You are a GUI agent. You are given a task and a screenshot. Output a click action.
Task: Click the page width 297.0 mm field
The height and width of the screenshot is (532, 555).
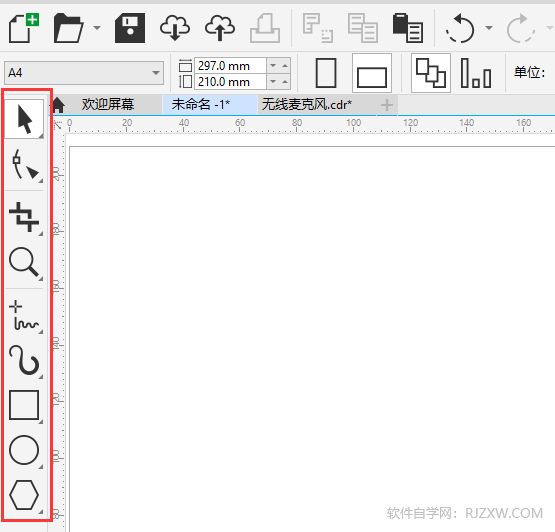(230, 65)
